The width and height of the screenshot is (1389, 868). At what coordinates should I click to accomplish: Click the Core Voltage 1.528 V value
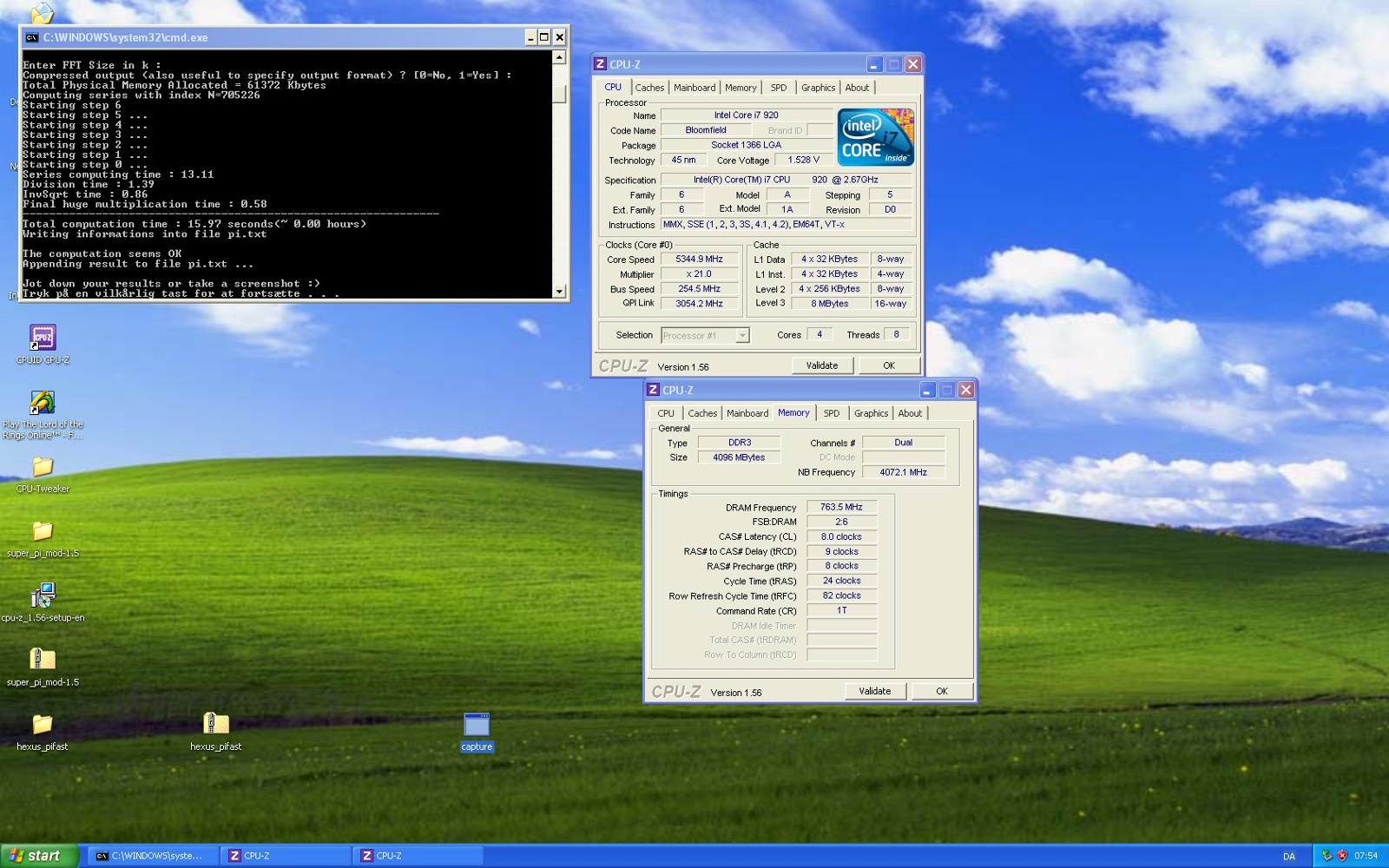click(803, 160)
